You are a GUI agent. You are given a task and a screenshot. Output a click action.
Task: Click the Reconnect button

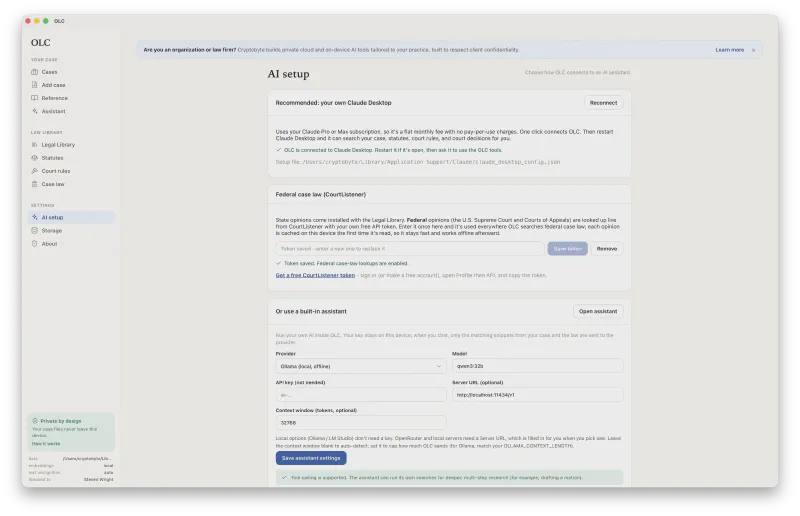[x=604, y=103]
